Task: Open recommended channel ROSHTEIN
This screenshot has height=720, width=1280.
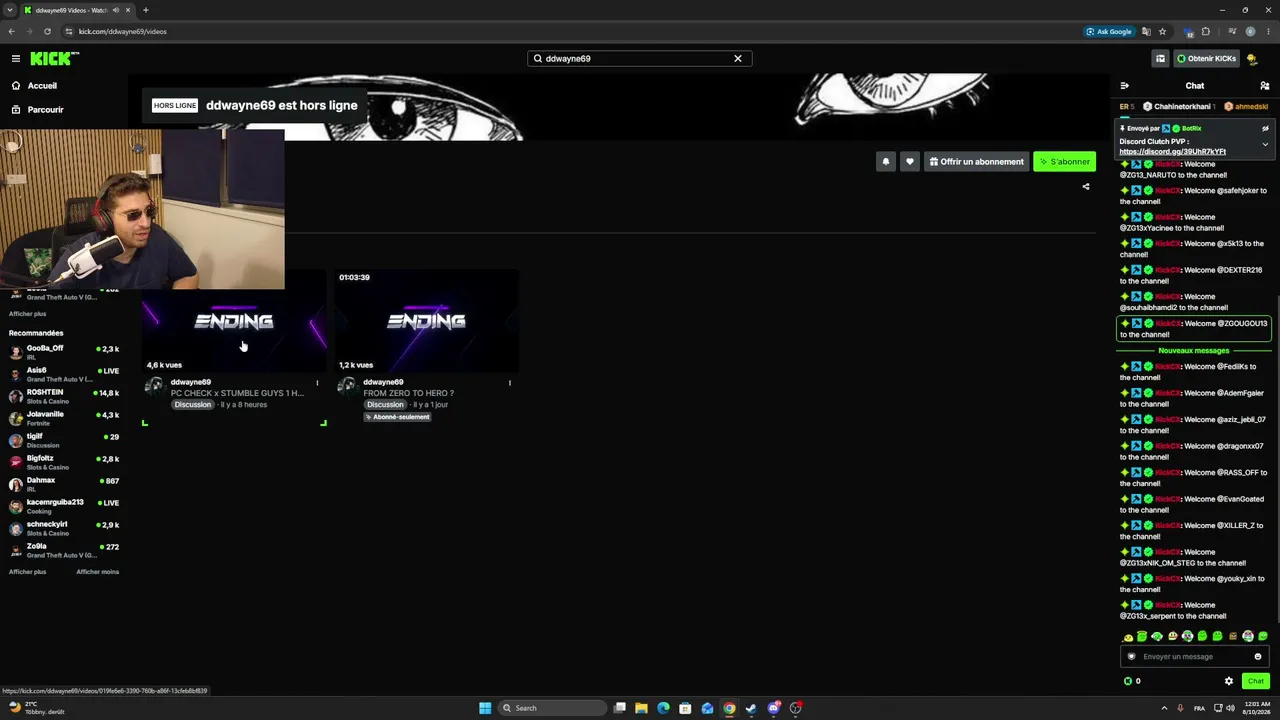Action: (64, 395)
